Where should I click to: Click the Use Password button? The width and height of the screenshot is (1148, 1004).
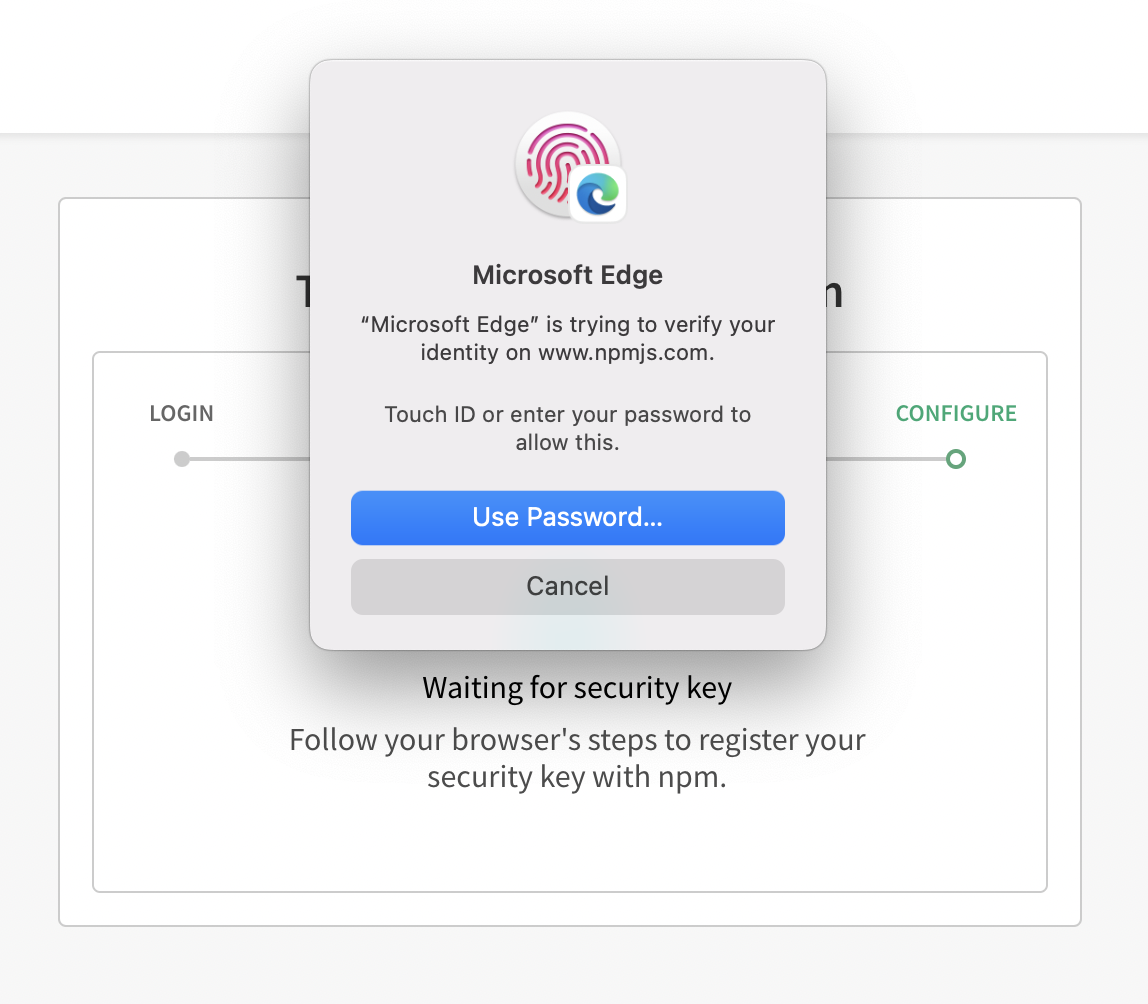(x=567, y=517)
